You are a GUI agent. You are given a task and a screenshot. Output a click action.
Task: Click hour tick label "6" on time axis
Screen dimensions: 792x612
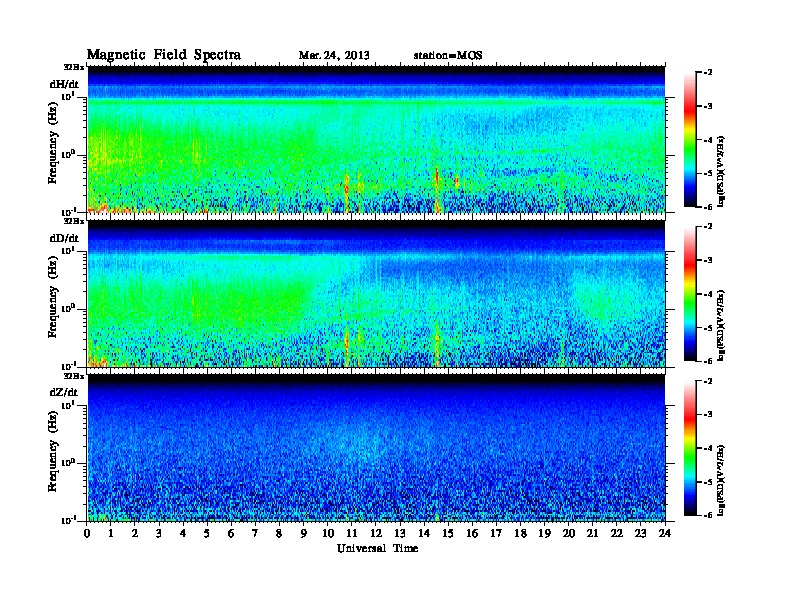(232, 533)
